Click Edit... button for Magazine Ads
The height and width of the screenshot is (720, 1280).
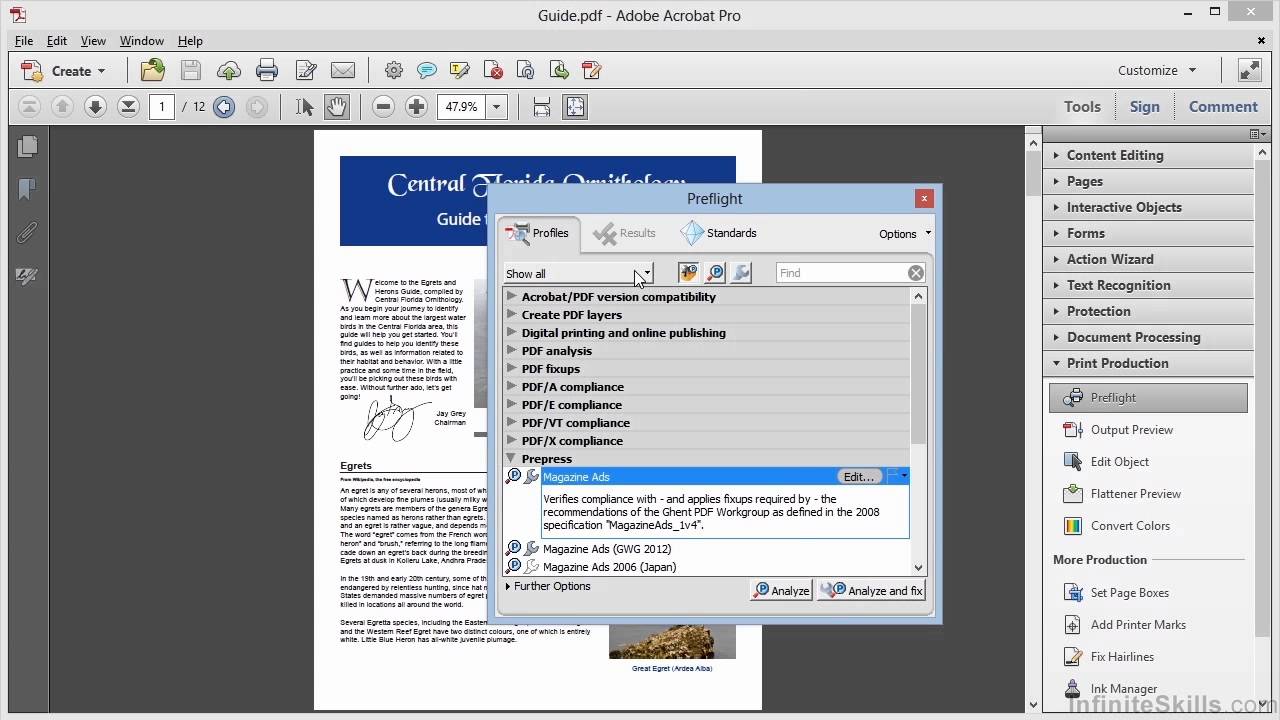[x=860, y=476]
